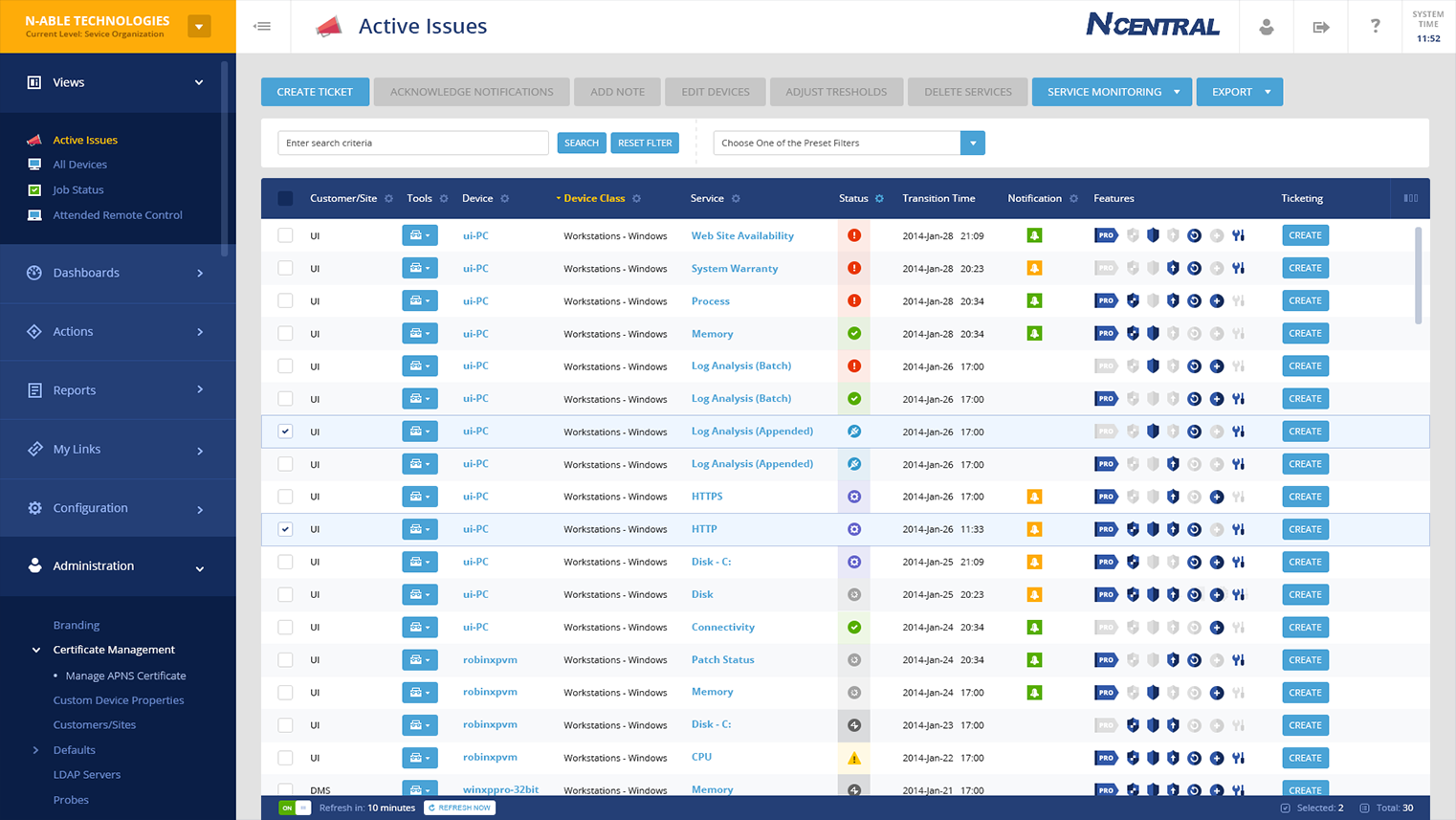This screenshot has height=820, width=1456.
Task: Click the green notification bell in the Process row
Action: click(x=1034, y=300)
